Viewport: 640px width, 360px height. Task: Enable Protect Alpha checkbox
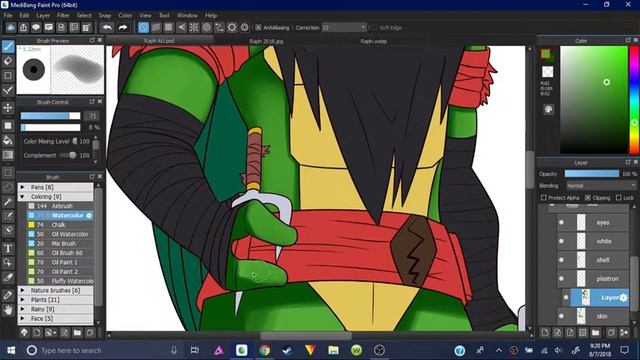543,198
